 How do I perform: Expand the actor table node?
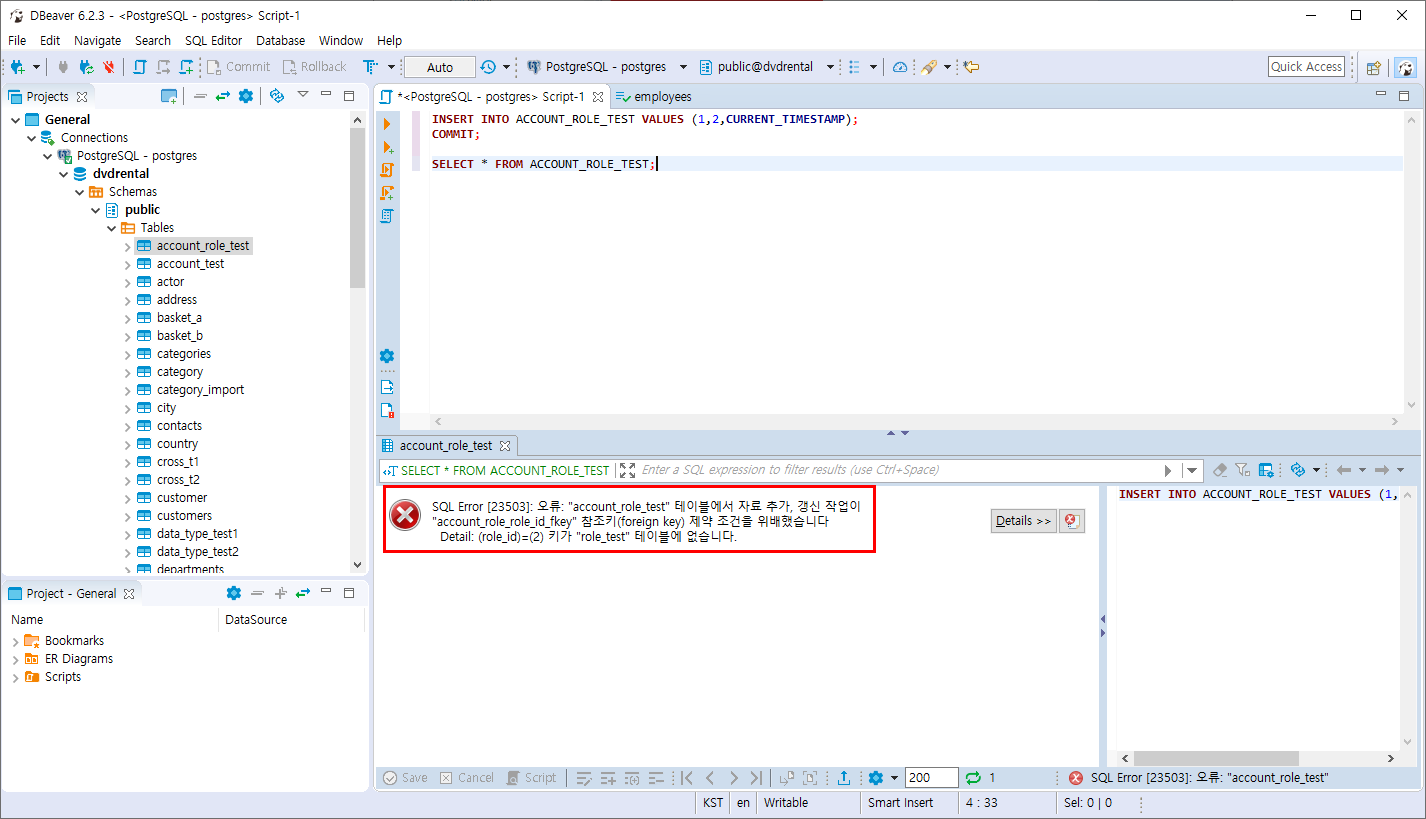click(128, 282)
